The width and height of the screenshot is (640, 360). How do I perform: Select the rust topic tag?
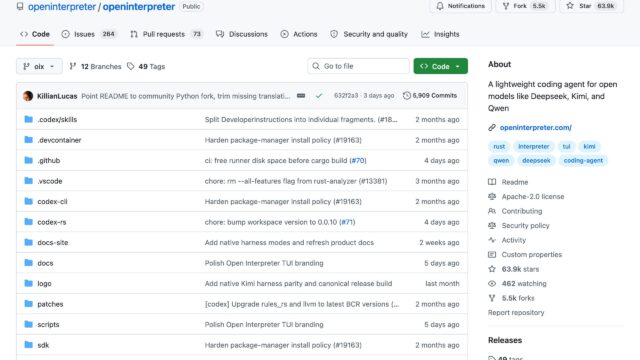[499, 146]
